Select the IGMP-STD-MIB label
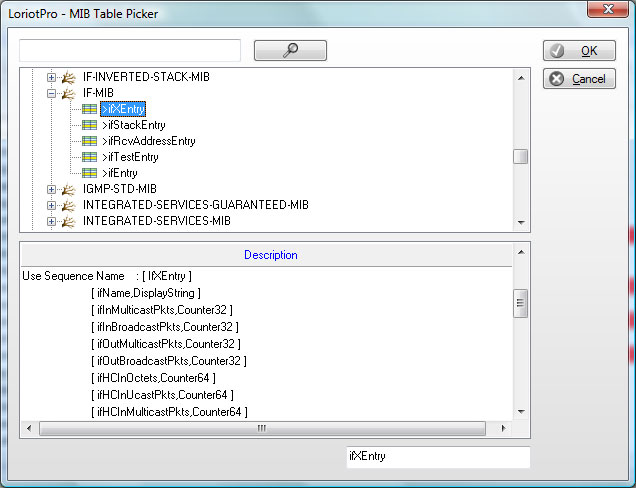This screenshot has width=636, height=488. [x=120, y=189]
